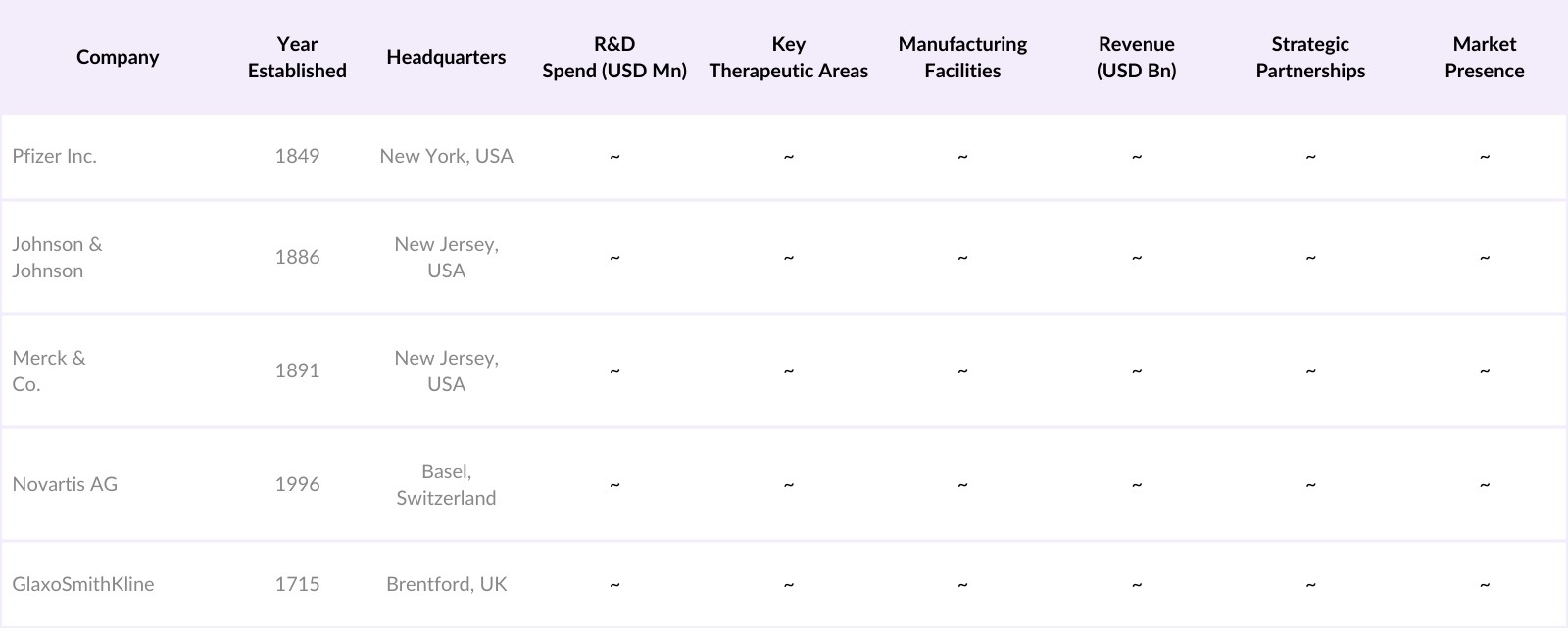Screen dimensions: 1568x640
Task: Select the Strategic Partnerships header
Action: pos(1310,57)
